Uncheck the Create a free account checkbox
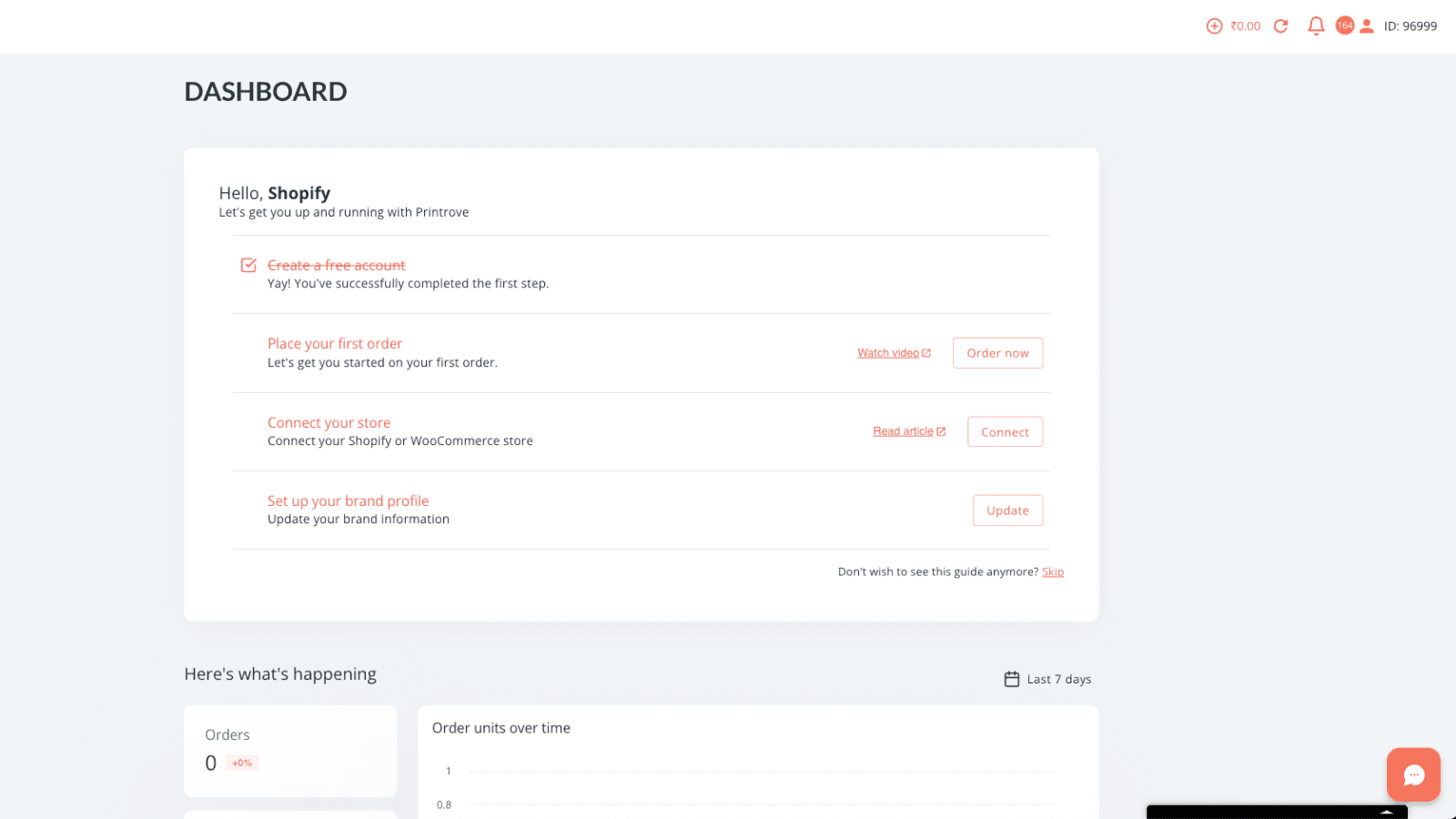The image size is (1456, 819). pos(248,265)
